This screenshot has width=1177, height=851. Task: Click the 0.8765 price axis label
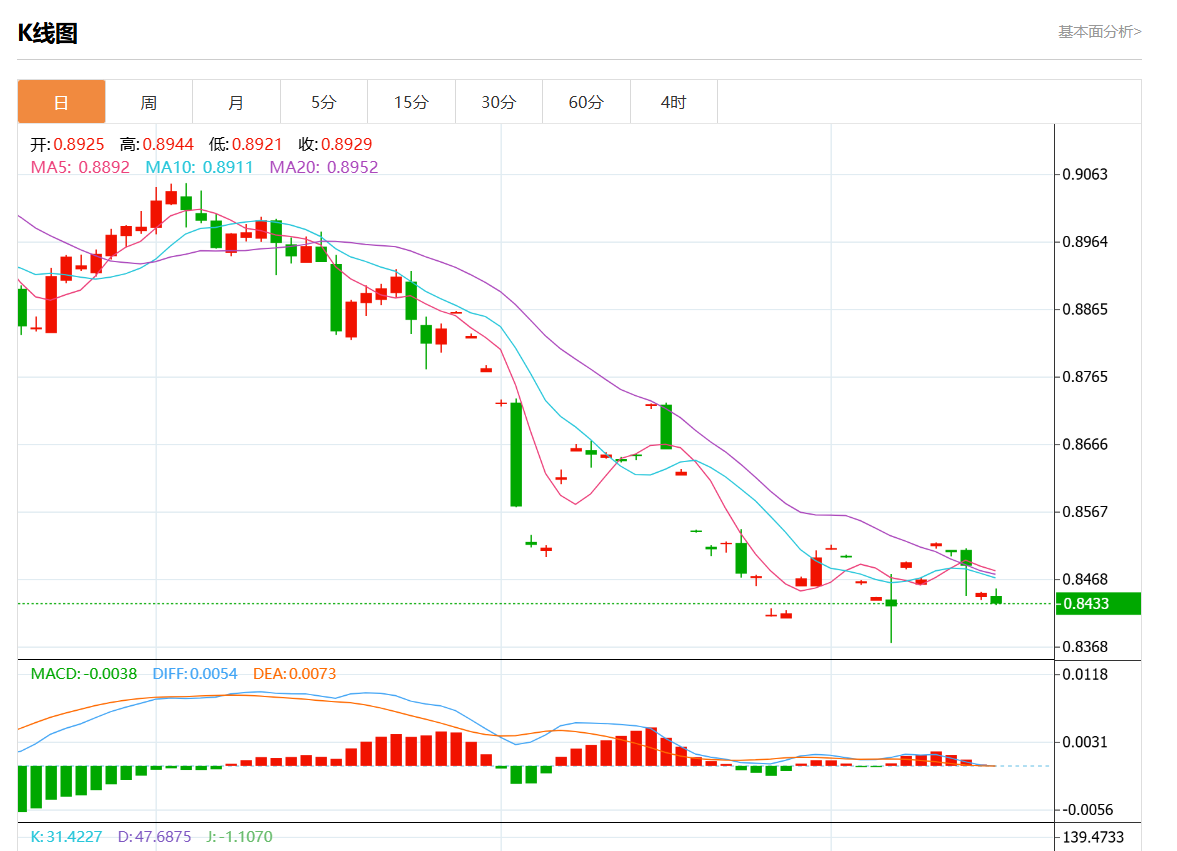tap(1085, 377)
